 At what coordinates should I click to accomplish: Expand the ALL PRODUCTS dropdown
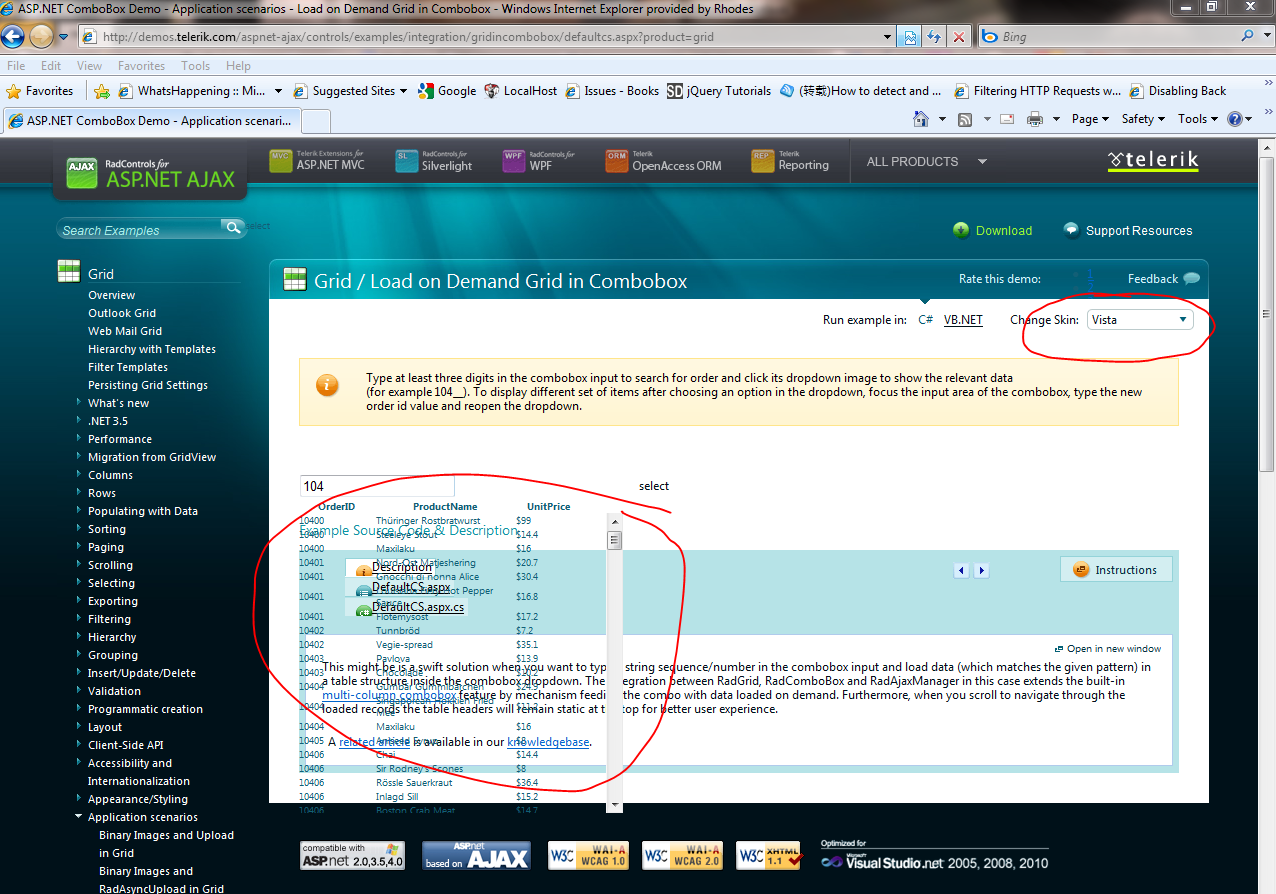pyautogui.click(x=982, y=161)
